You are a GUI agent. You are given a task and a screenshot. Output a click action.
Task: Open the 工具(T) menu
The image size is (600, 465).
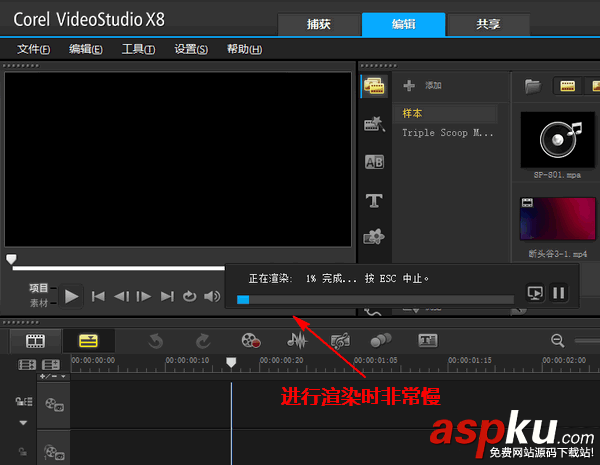(x=138, y=49)
